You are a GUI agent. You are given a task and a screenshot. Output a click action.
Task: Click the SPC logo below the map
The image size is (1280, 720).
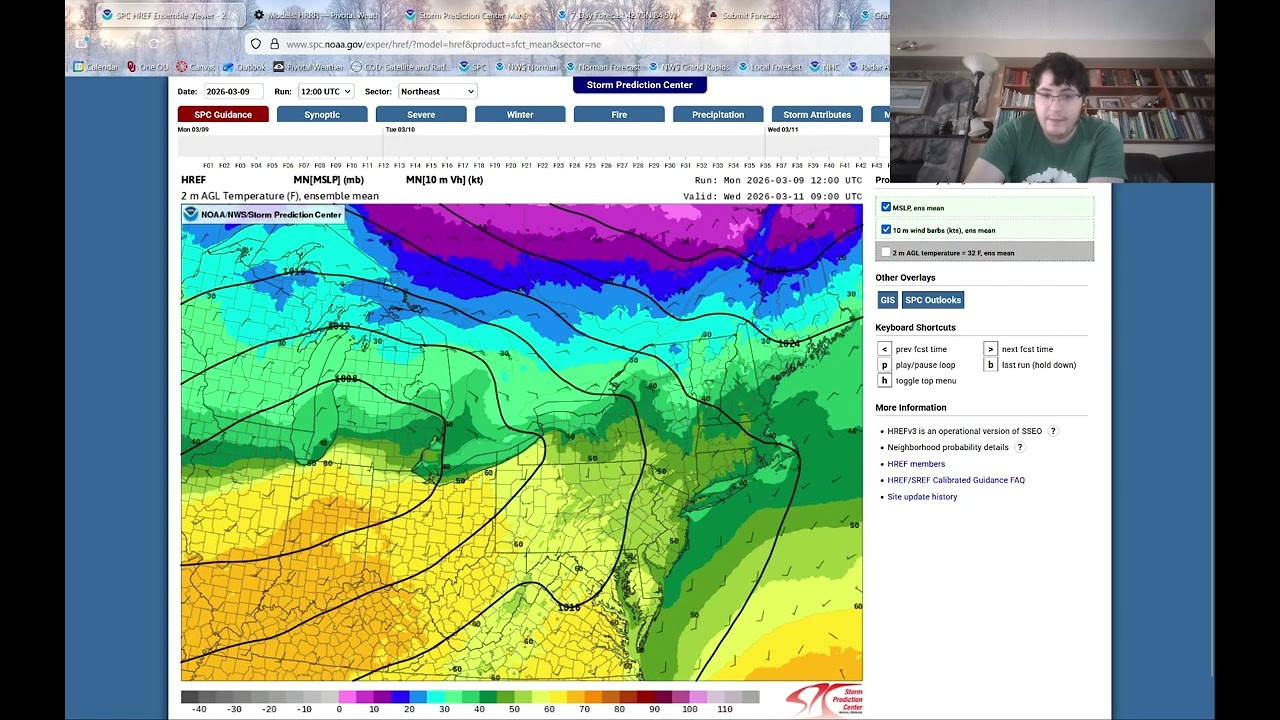[823, 700]
